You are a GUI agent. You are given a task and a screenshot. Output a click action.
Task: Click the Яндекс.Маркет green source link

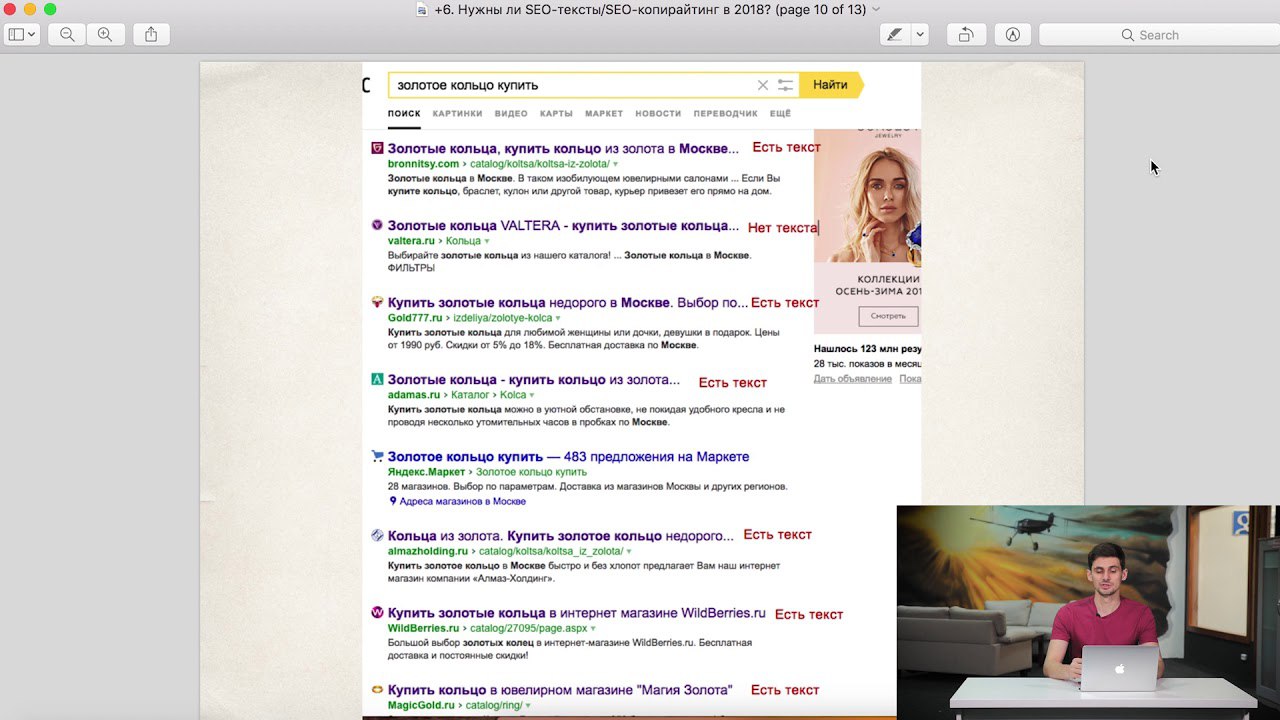[427, 472]
